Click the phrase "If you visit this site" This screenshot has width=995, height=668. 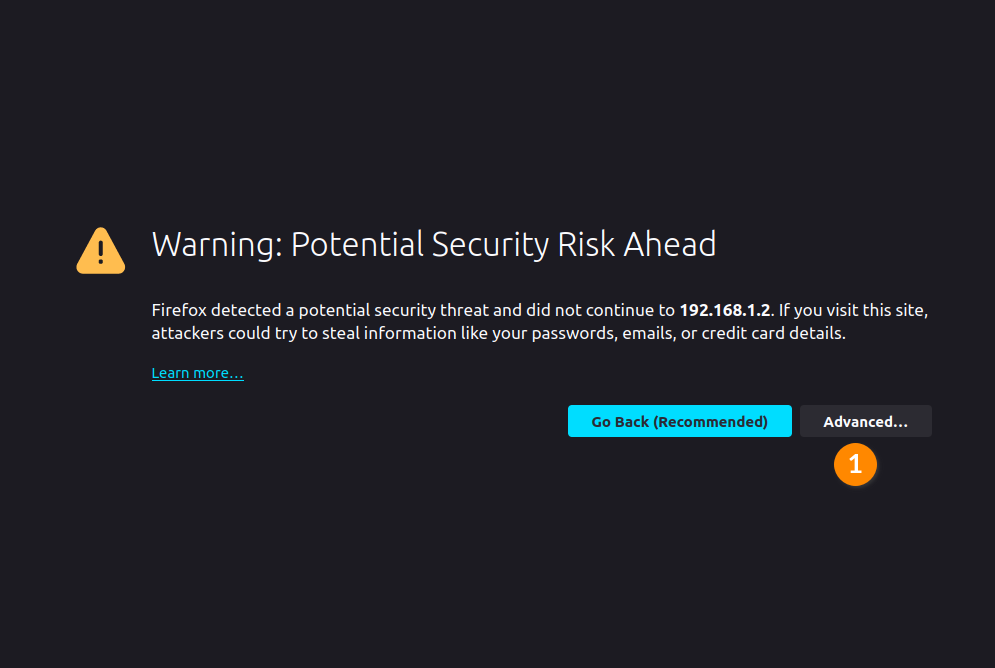850,310
